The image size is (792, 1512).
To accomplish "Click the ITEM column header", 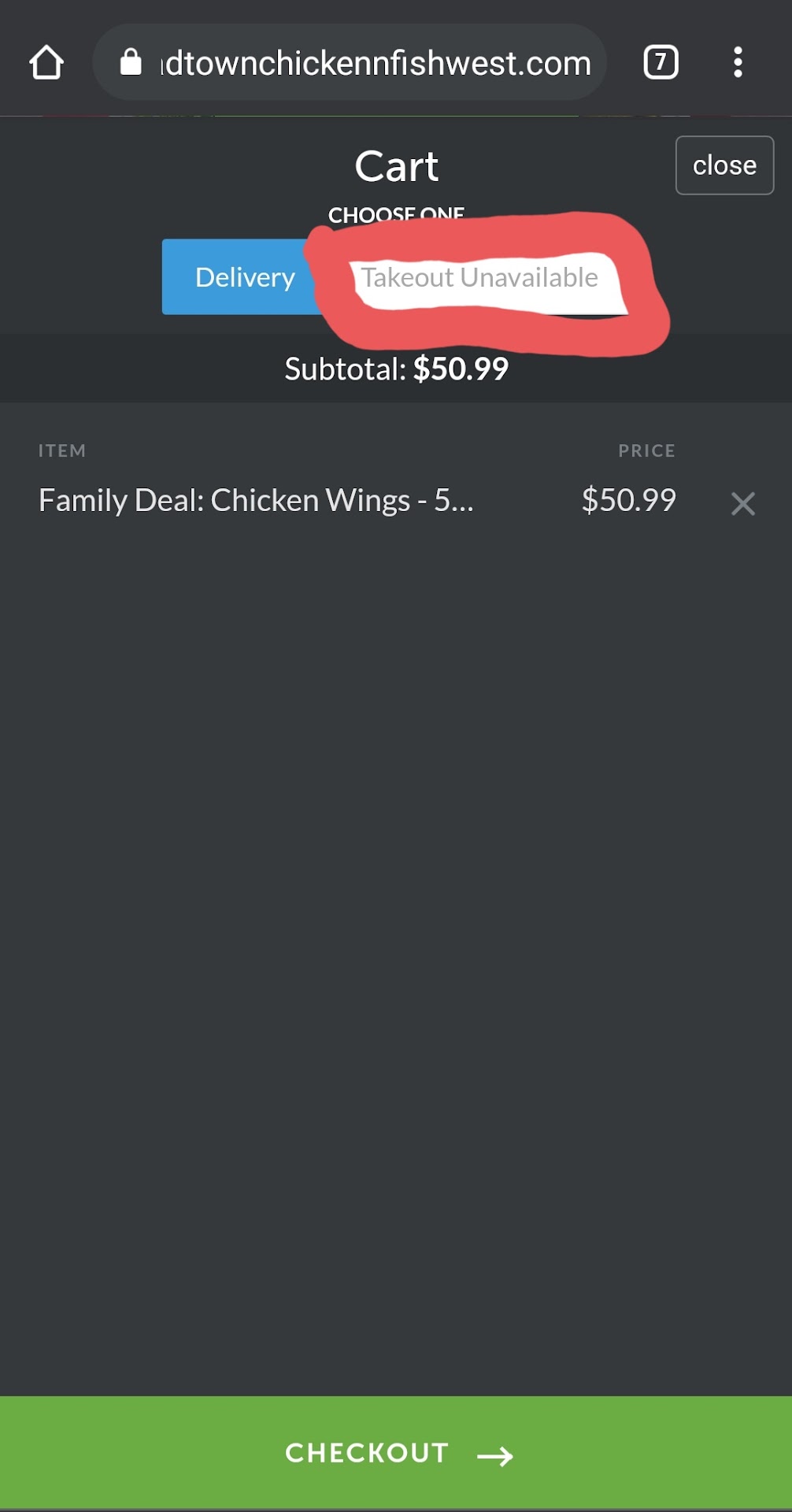I will (62, 450).
